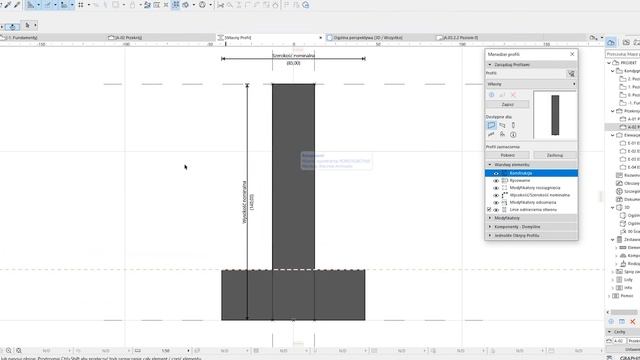Close the Menedżer profili panel
This screenshot has width=640, height=360.
tap(572, 54)
